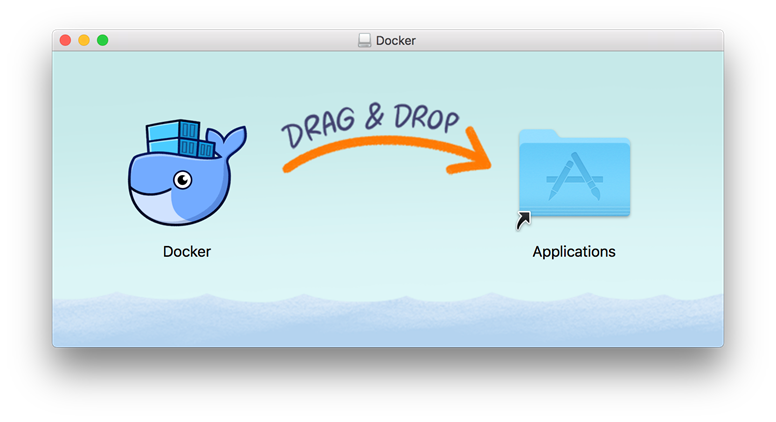The width and height of the screenshot is (776, 422).
Task: Close the Docker installer window
Action: [65, 40]
